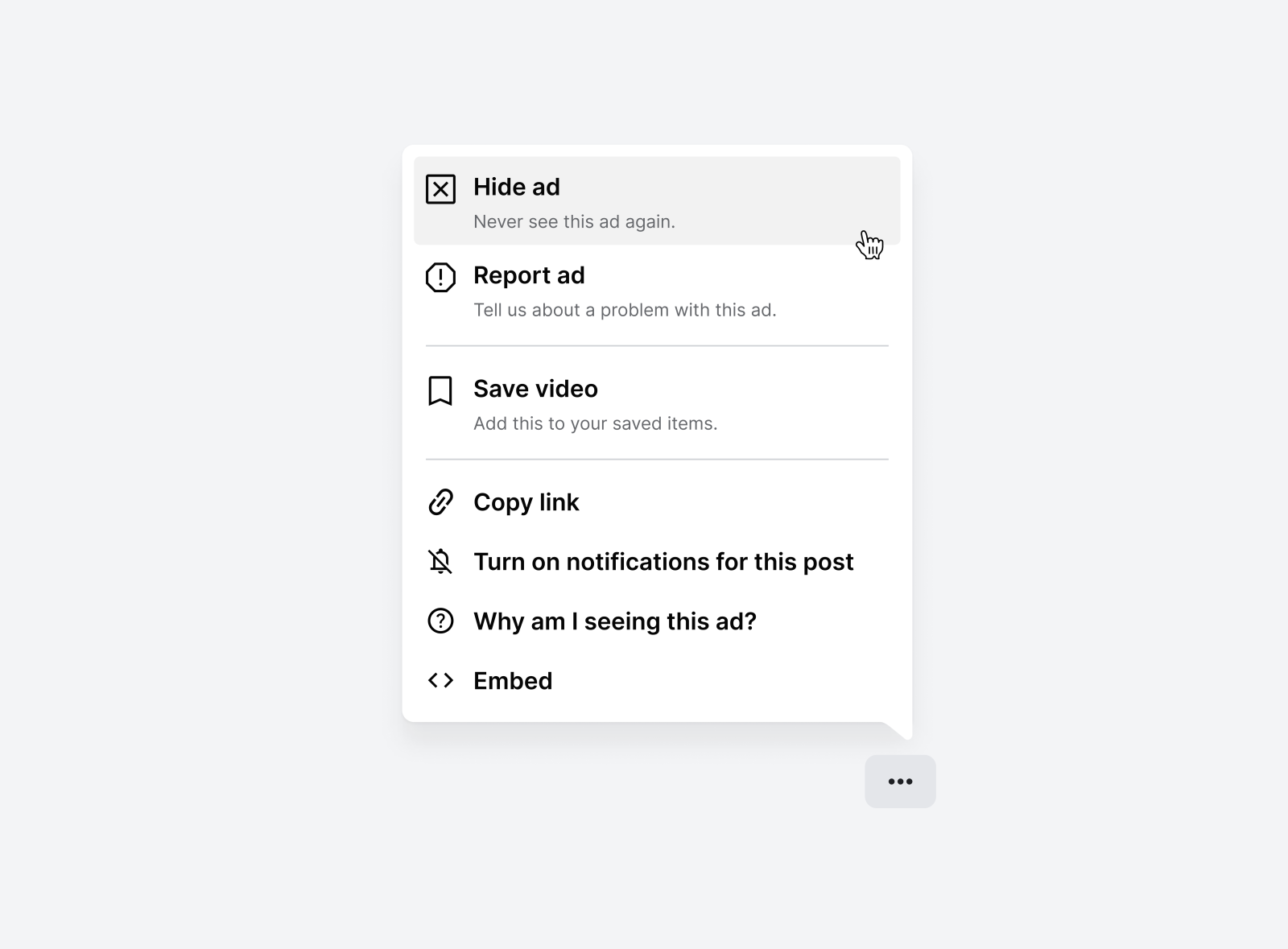This screenshot has height=949, width=1288.
Task: Choose Hide ad from the menu
Action: click(516, 188)
